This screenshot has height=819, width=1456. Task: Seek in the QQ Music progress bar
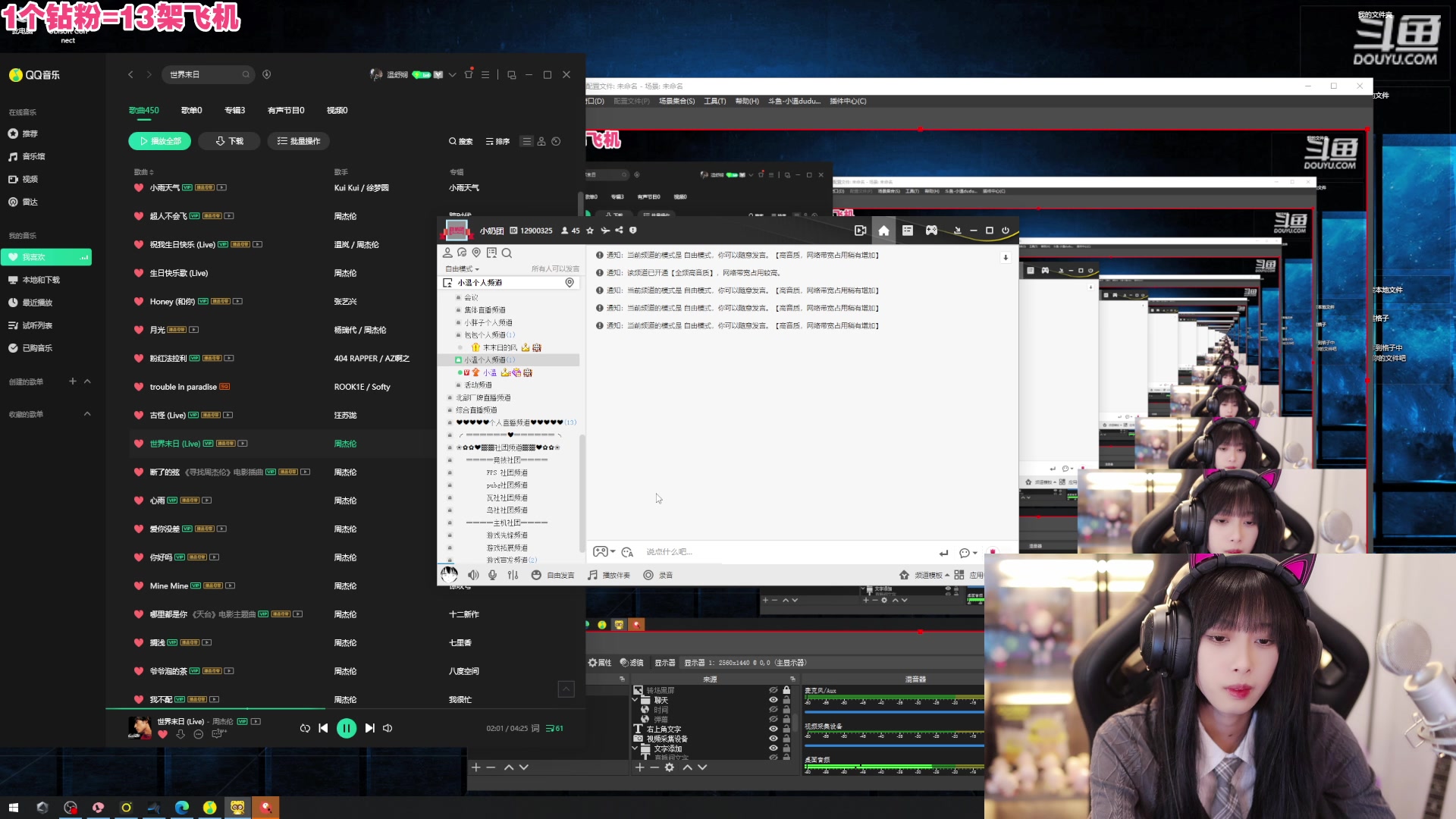pyautogui.click(x=345, y=709)
